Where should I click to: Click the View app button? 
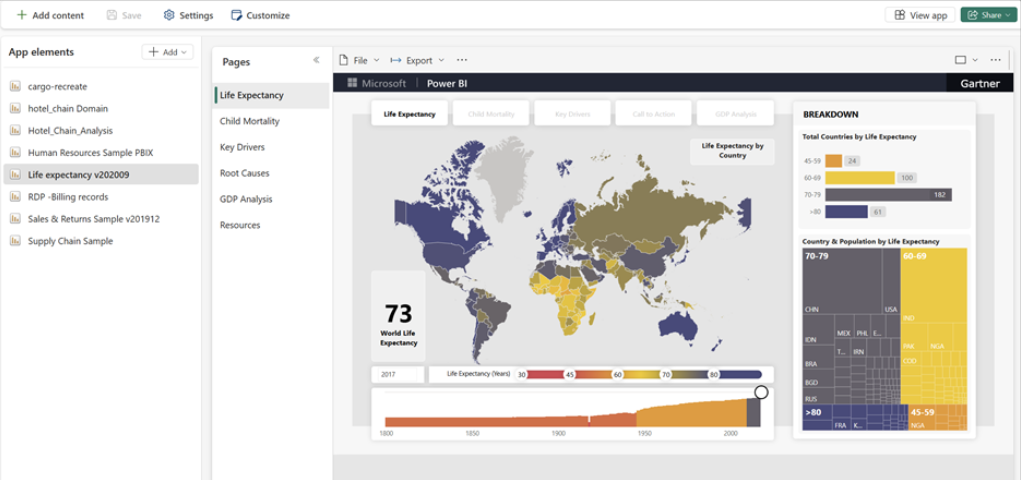[920, 15]
